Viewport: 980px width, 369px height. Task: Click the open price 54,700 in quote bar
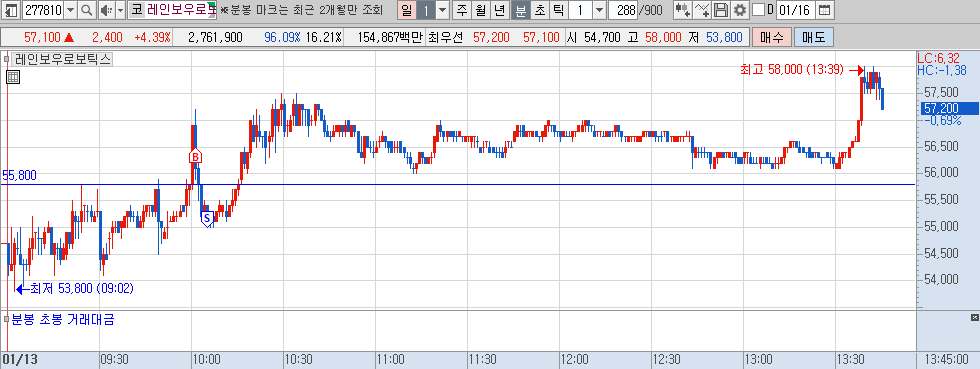(x=602, y=38)
